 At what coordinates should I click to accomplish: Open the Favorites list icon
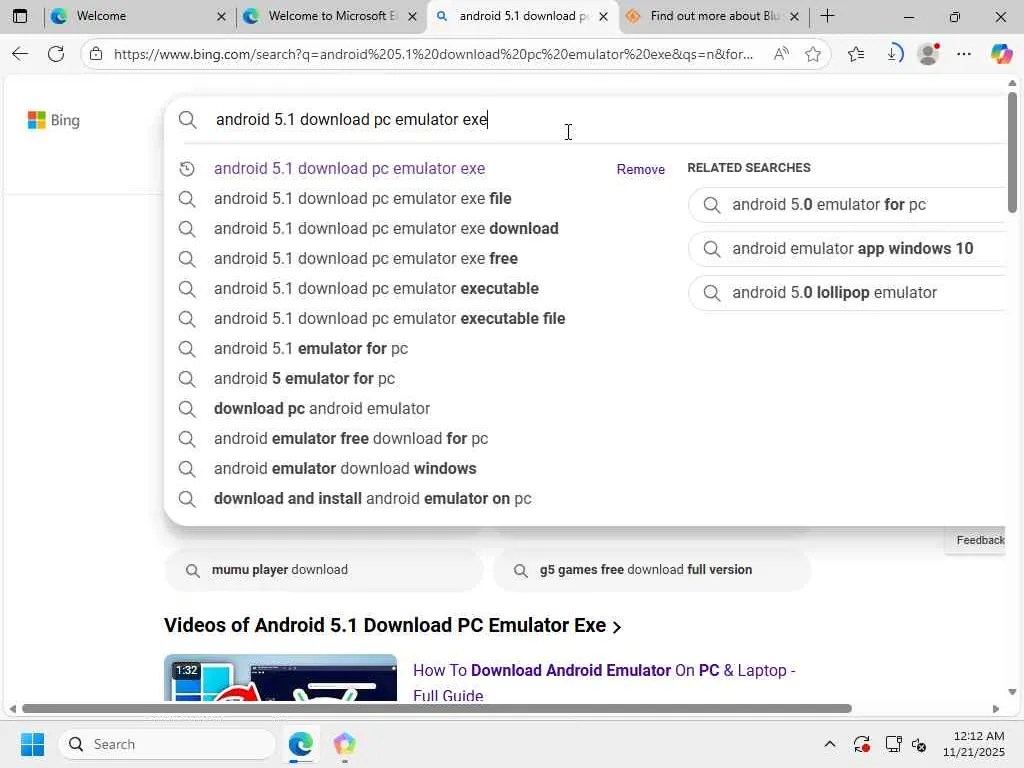(856, 54)
